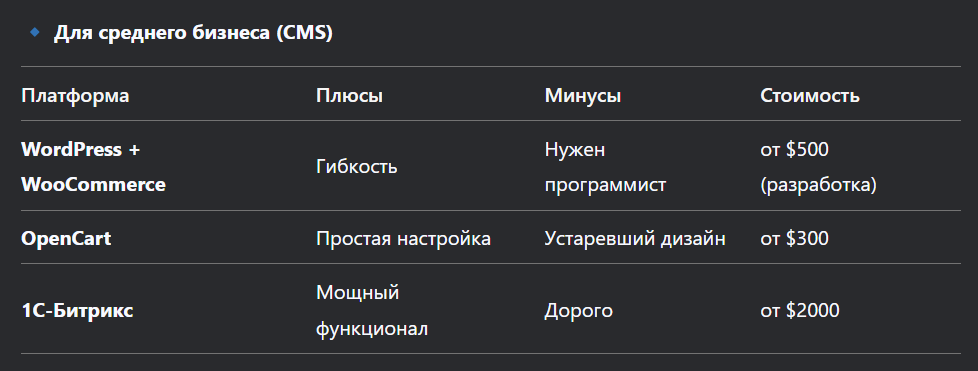Viewport: 978px width, 371px height.
Task: Click the 'Устаревший дизайн' cell
Action: pyautogui.click(x=635, y=238)
